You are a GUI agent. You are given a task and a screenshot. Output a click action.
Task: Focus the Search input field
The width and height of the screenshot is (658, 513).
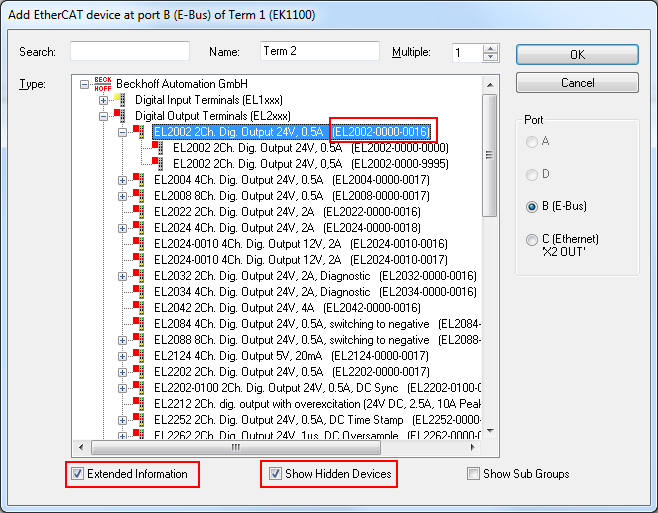tap(130, 51)
